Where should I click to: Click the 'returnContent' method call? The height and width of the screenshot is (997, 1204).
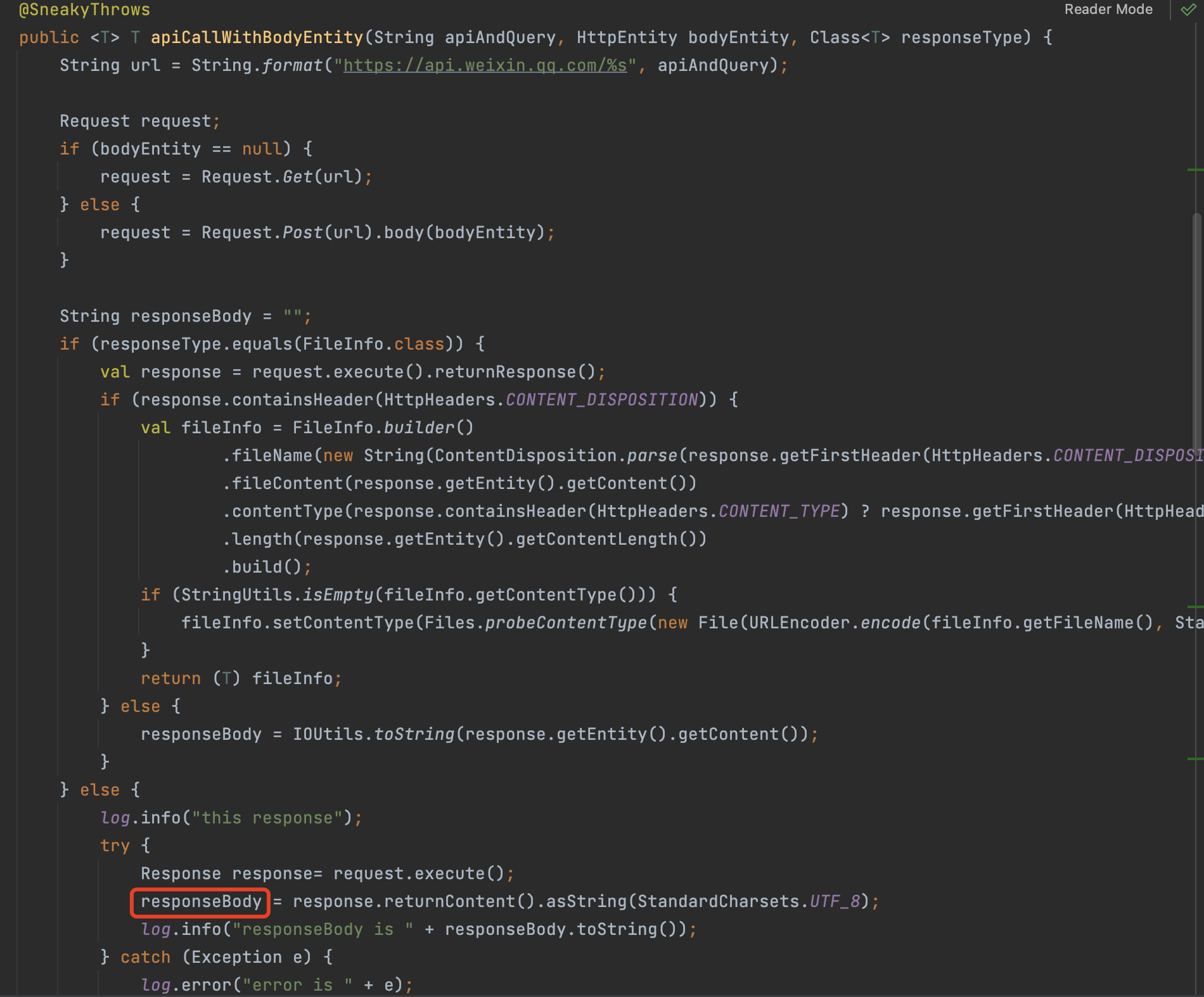tap(449, 901)
